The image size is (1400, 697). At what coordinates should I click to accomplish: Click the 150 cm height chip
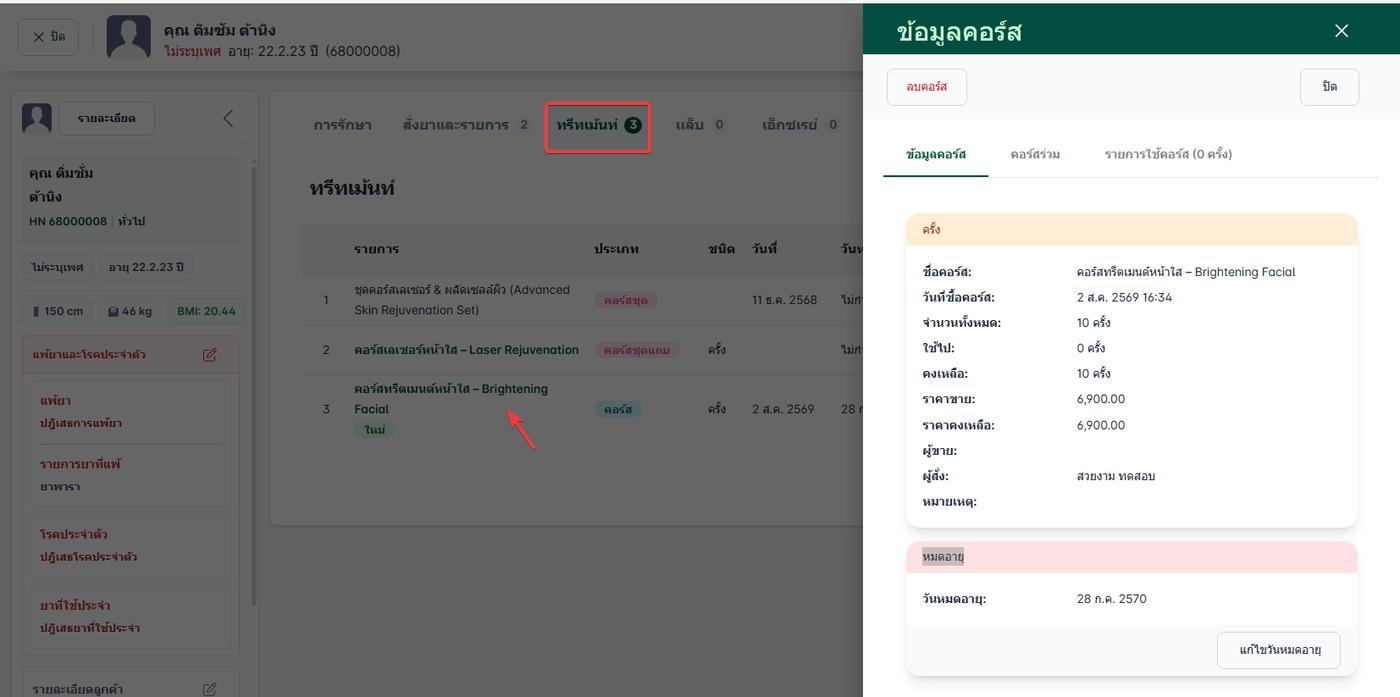57,311
